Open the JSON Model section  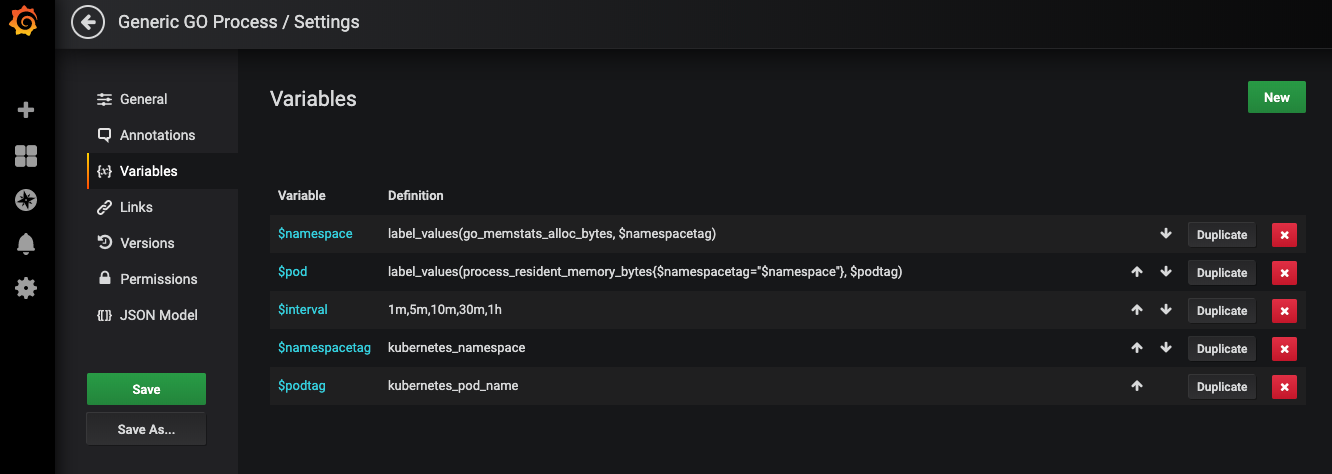coord(158,315)
